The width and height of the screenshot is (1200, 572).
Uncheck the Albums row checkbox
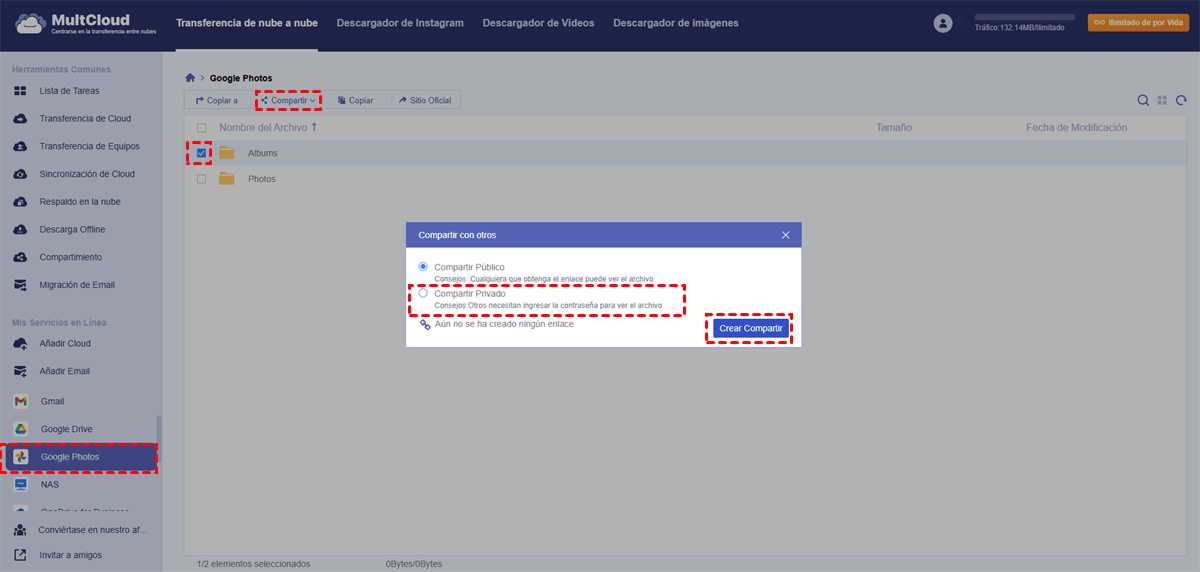[202, 153]
